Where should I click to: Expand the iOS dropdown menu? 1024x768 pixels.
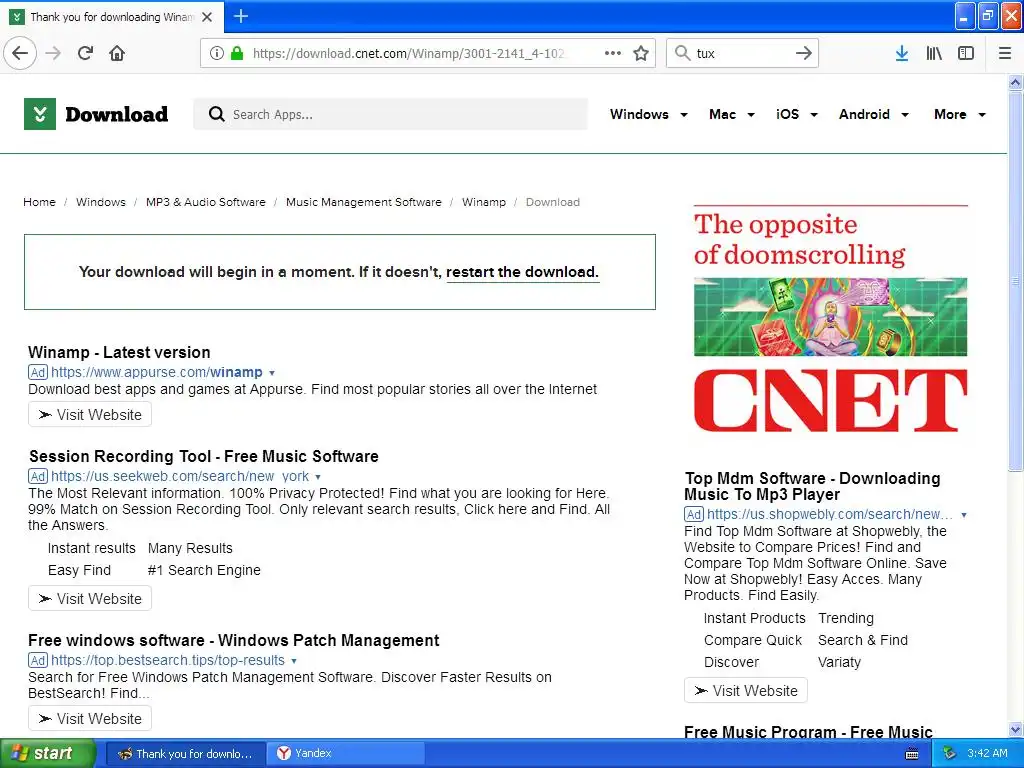(796, 114)
